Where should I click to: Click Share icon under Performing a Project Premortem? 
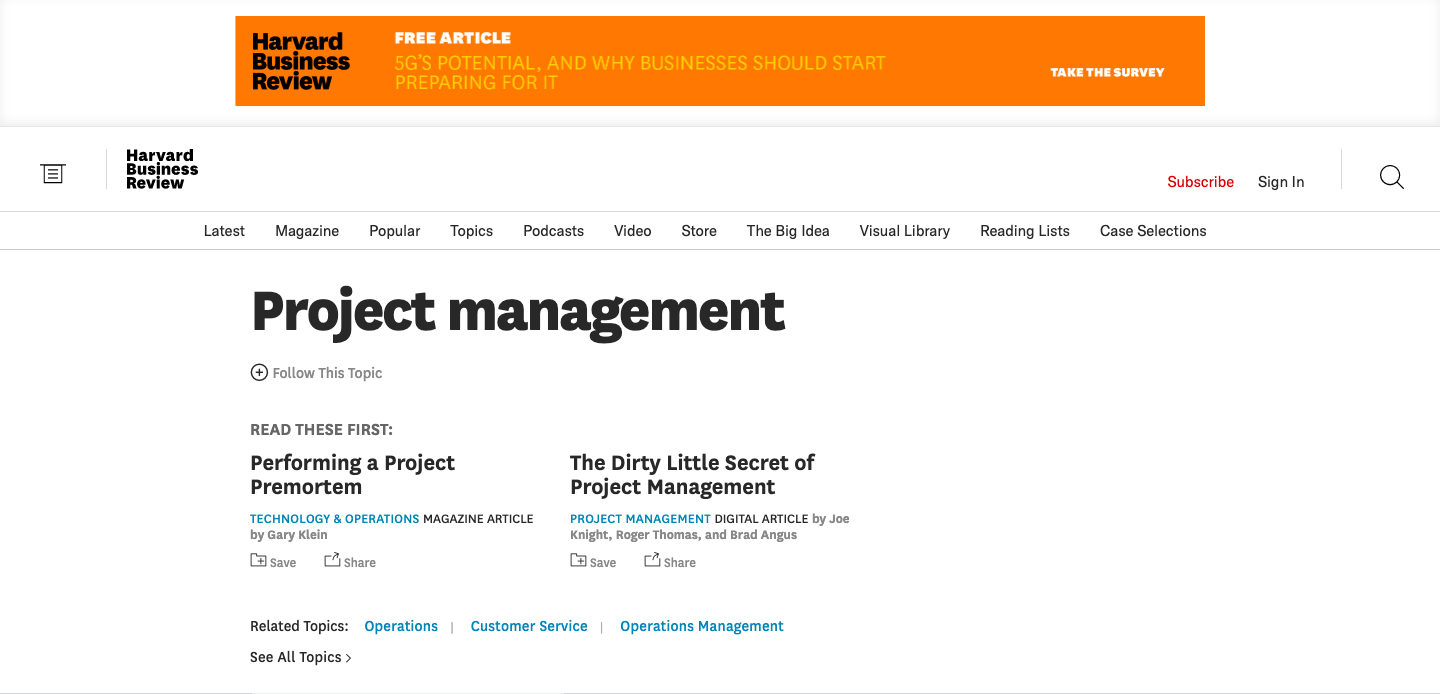click(332, 561)
